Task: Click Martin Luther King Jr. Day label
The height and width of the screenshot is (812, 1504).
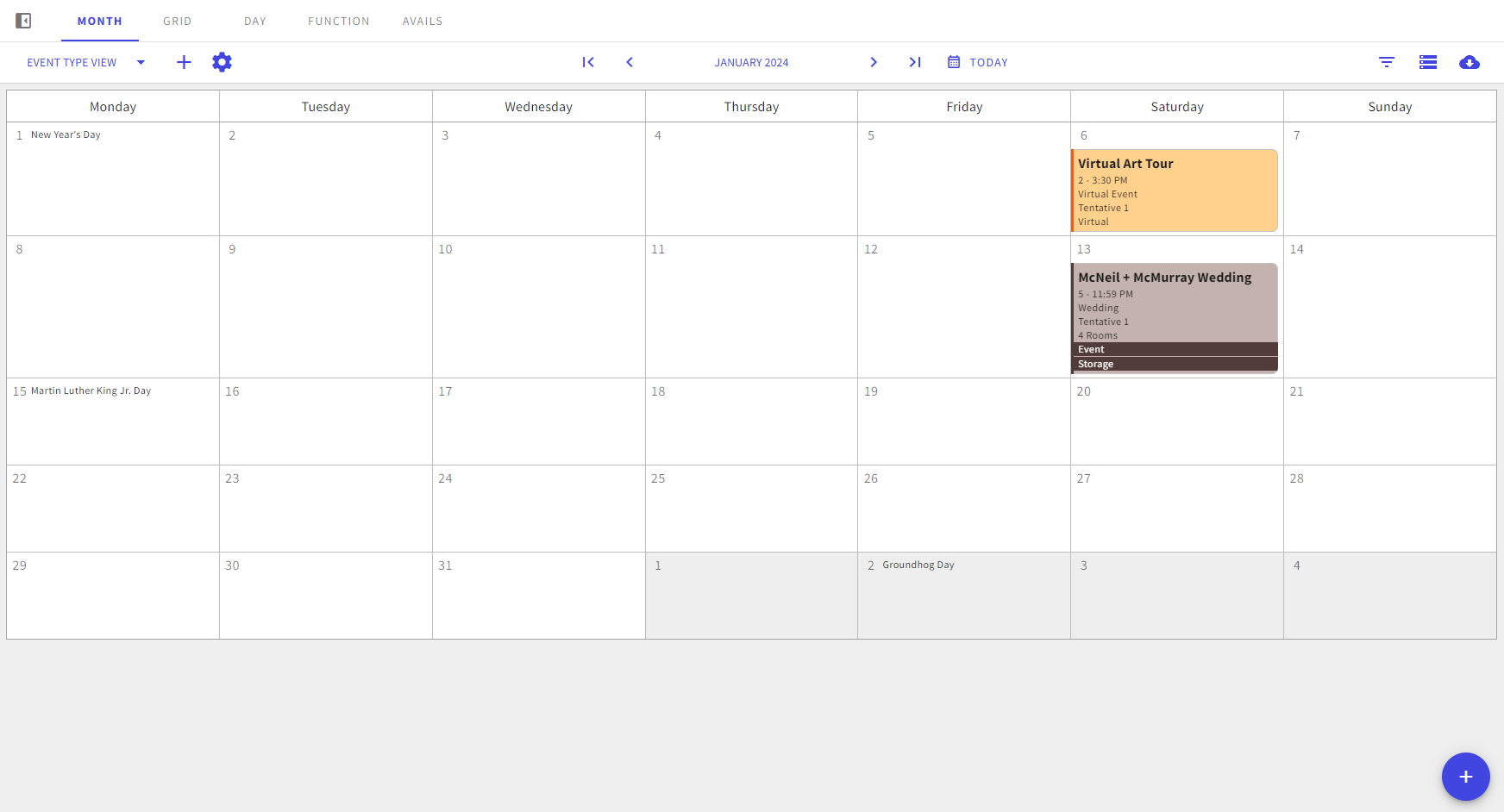Action: [x=91, y=390]
